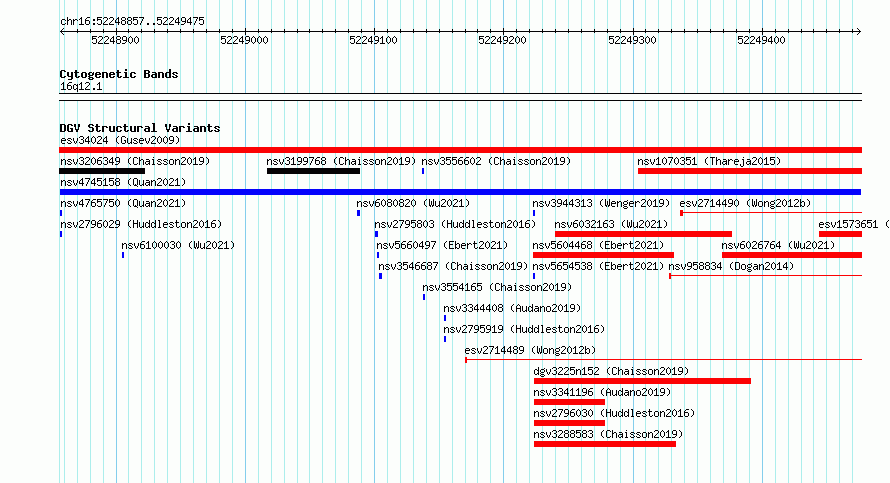Select the red nsv1070351 variant bar

pyautogui.click(x=750, y=171)
